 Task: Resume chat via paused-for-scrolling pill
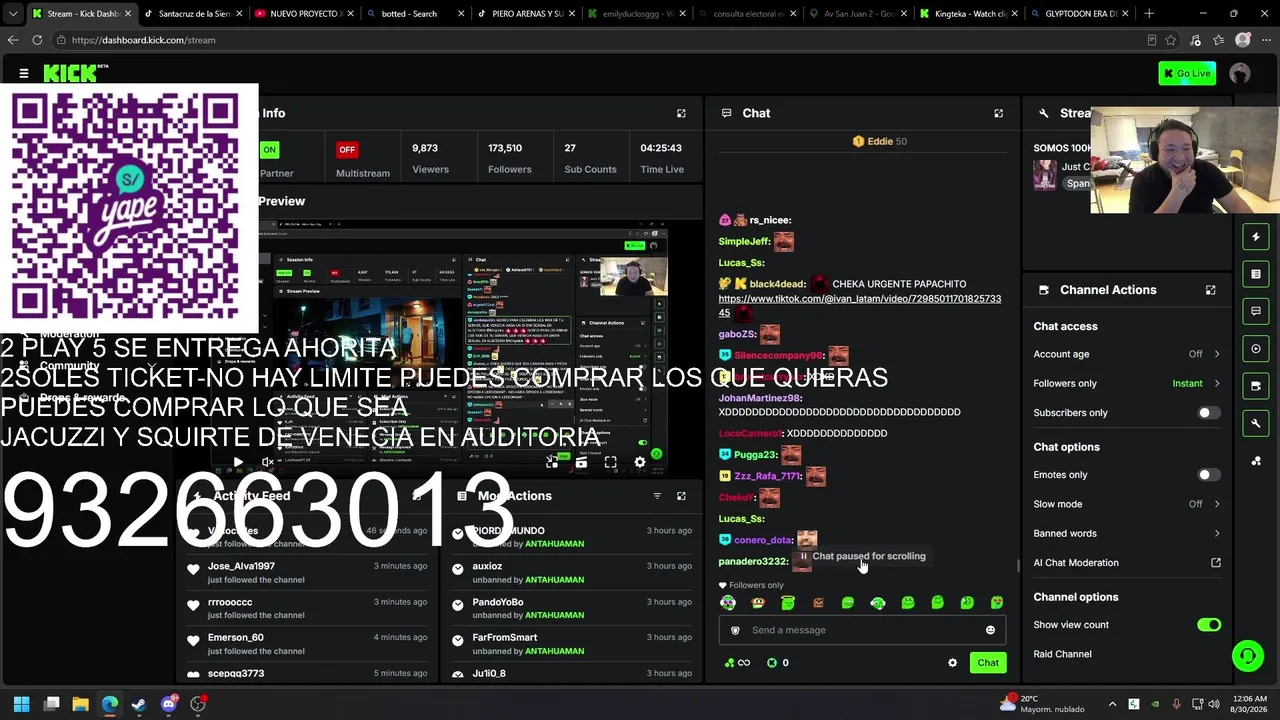[862, 556]
